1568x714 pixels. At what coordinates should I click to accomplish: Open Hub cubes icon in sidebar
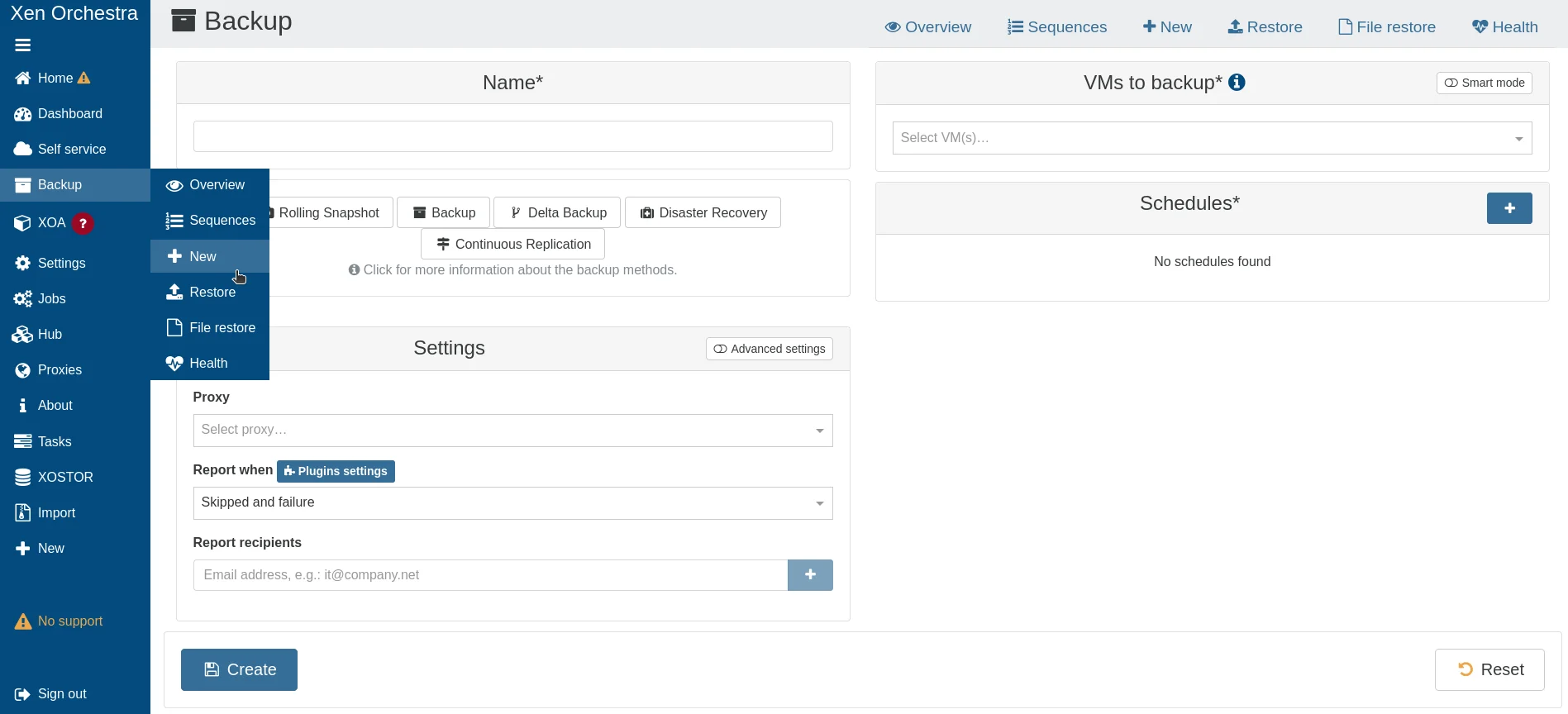(x=22, y=335)
